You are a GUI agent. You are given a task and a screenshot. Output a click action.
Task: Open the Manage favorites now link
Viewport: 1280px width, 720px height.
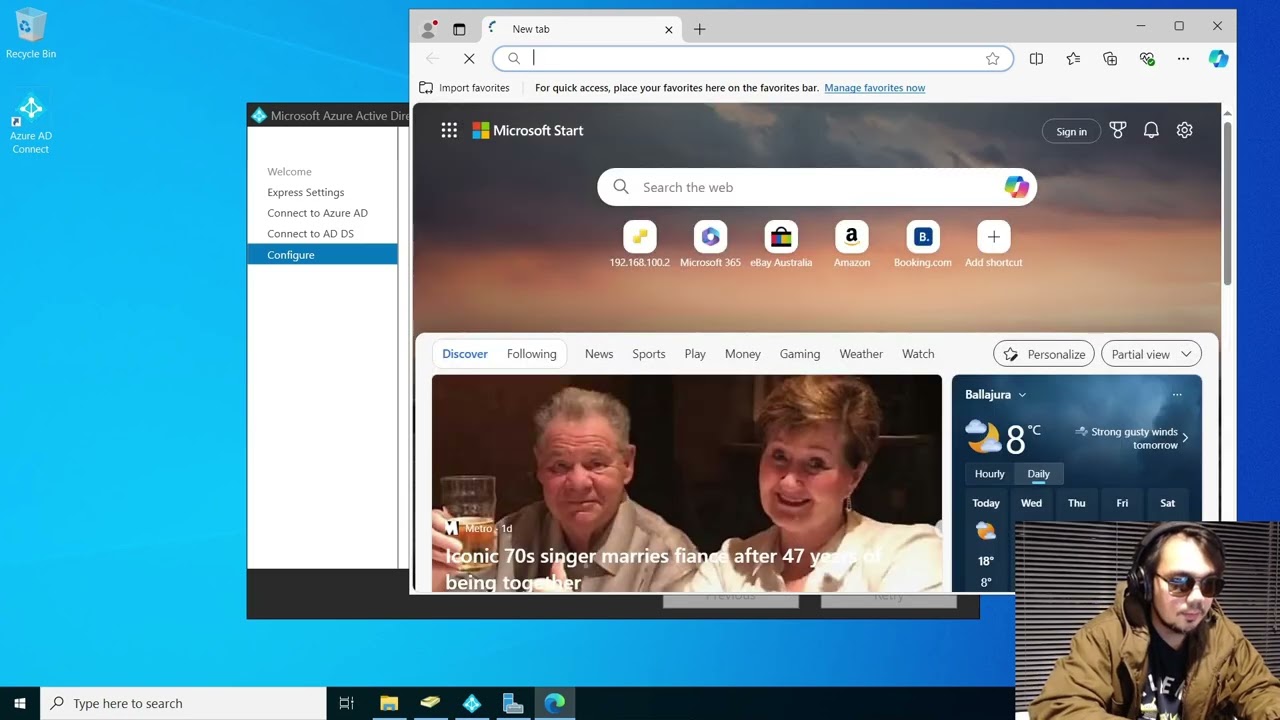[x=874, y=88]
